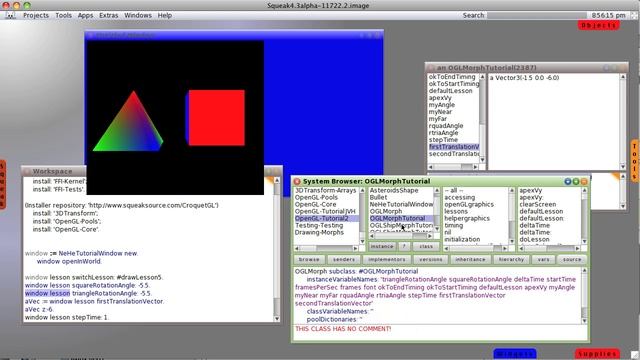Open the source view dropdown button
The width and height of the screenshot is (640, 360).
pos(572,260)
